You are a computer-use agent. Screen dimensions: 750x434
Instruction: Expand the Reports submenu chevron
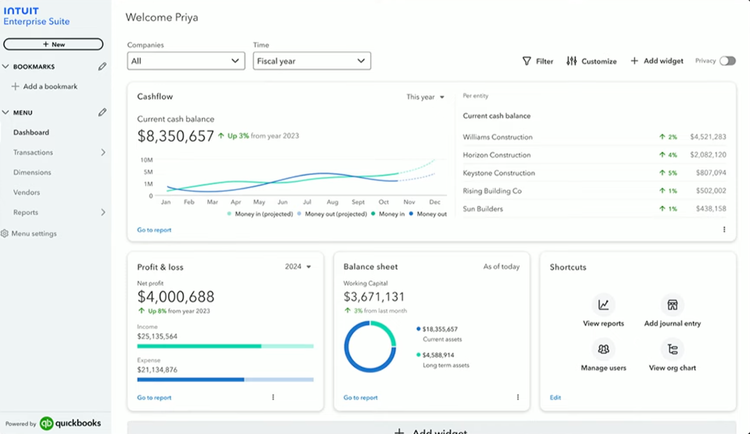(103, 212)
